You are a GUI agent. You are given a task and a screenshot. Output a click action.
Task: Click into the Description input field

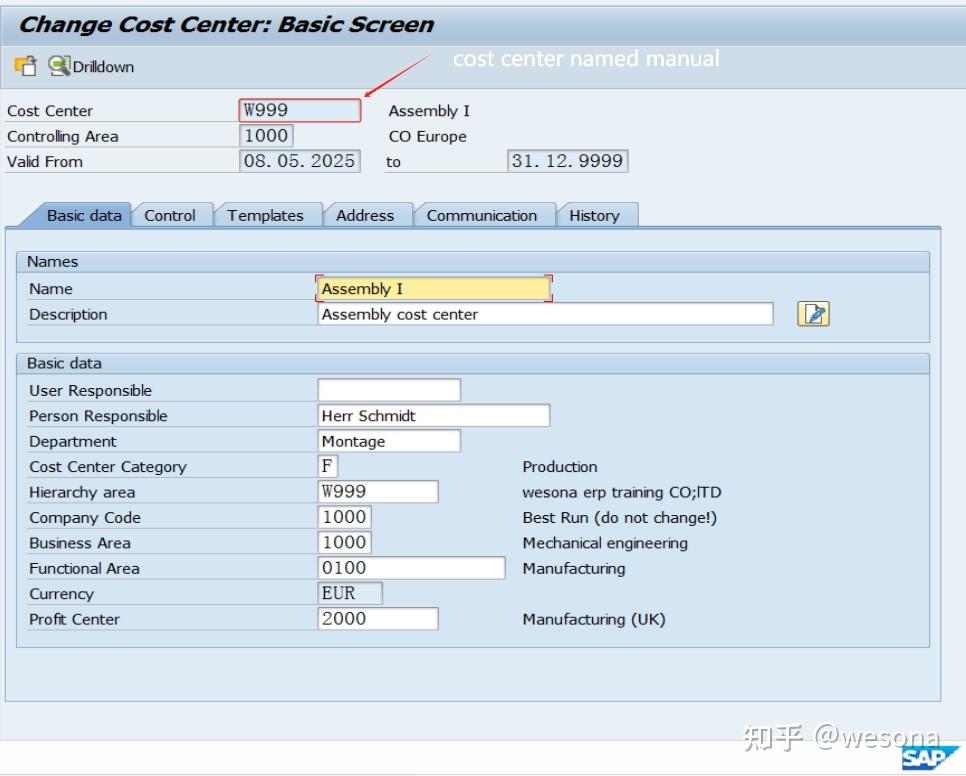(545, 314)
